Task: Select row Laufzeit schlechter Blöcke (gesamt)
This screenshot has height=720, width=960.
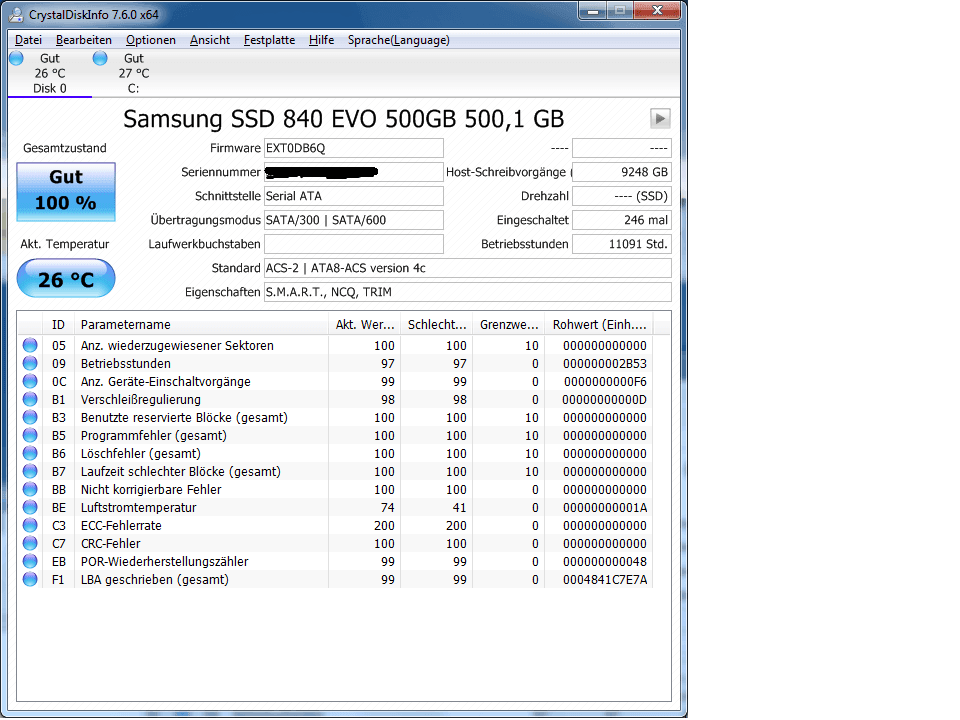Action: point(335,471)
